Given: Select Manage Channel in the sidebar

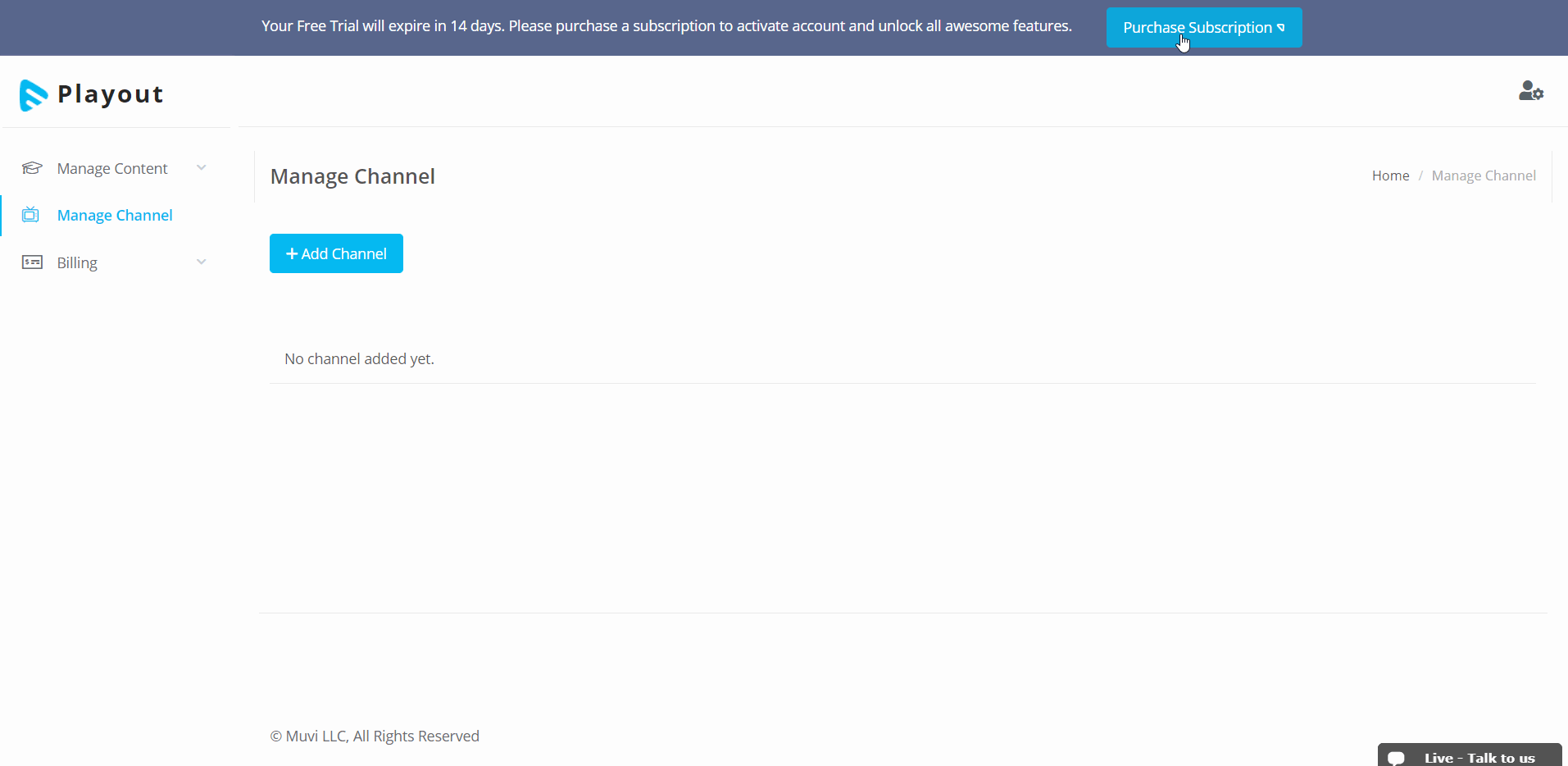Looking at the screenshot, I should [x=115, y=215].
